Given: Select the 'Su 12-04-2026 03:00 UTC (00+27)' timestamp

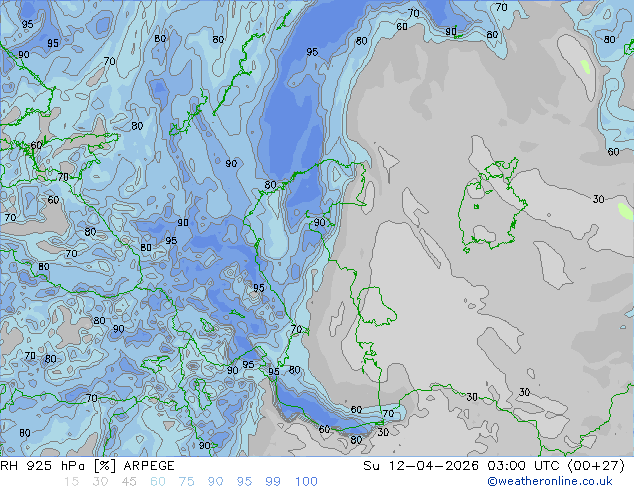Looking at the screenshot, I should pyautogui.click(x=494, y=466).
